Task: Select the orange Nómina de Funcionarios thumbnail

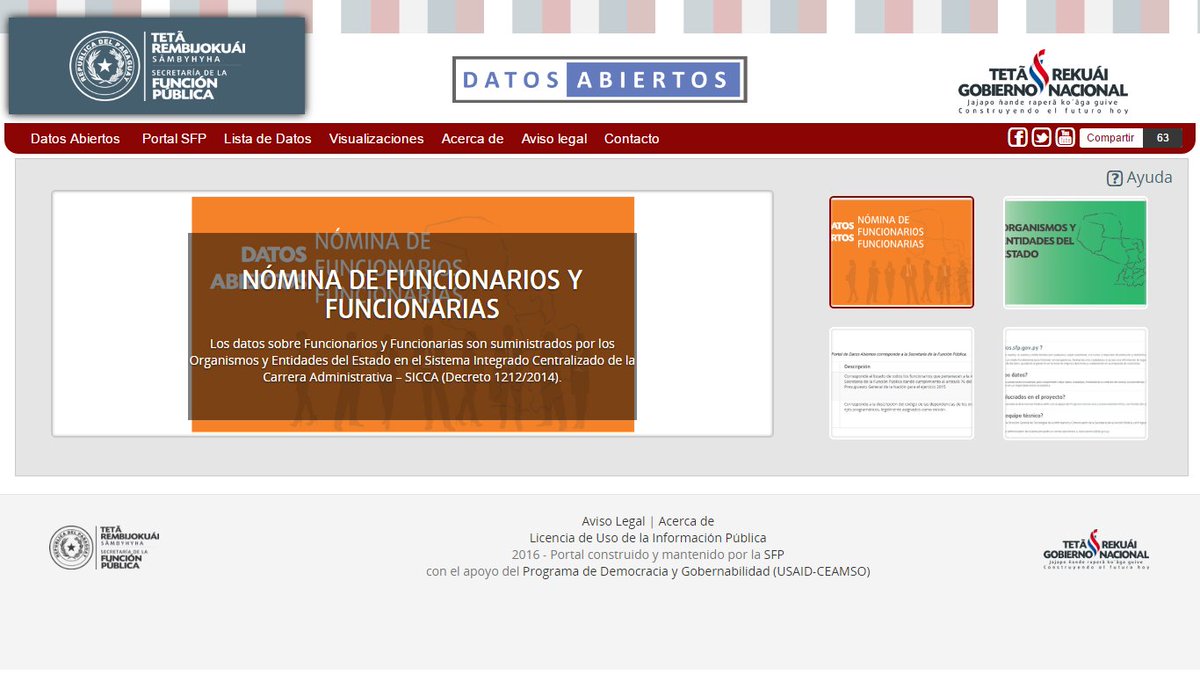Action: point(901,252)
